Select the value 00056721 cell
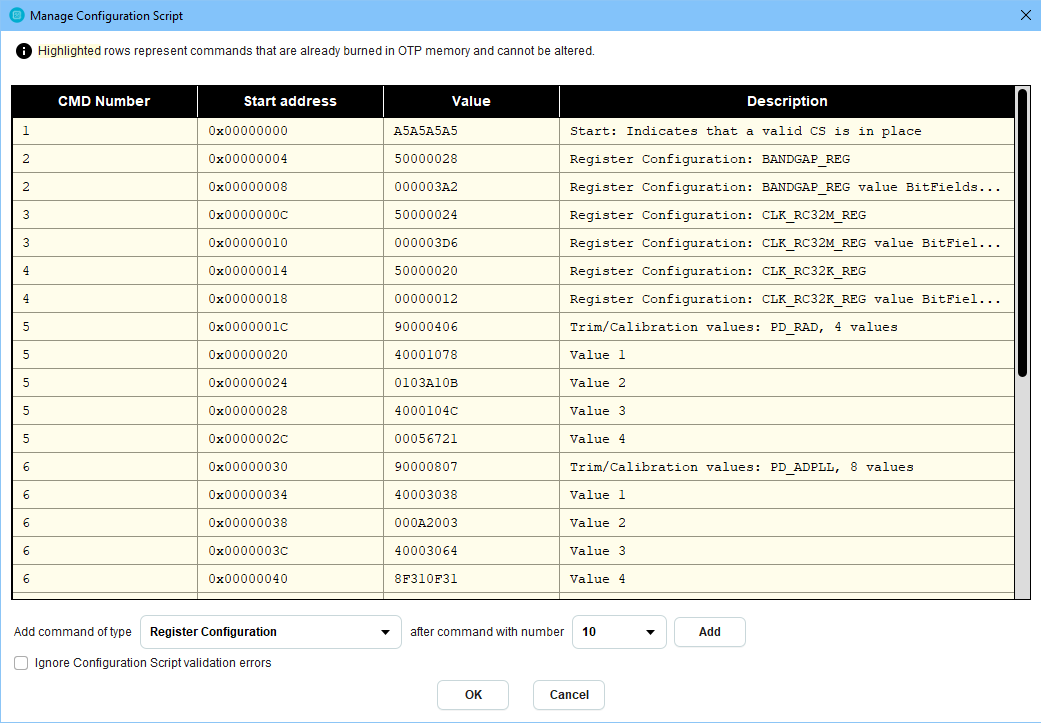Image resolution: width=1041 pixels, height=723 pixels. 471,438
